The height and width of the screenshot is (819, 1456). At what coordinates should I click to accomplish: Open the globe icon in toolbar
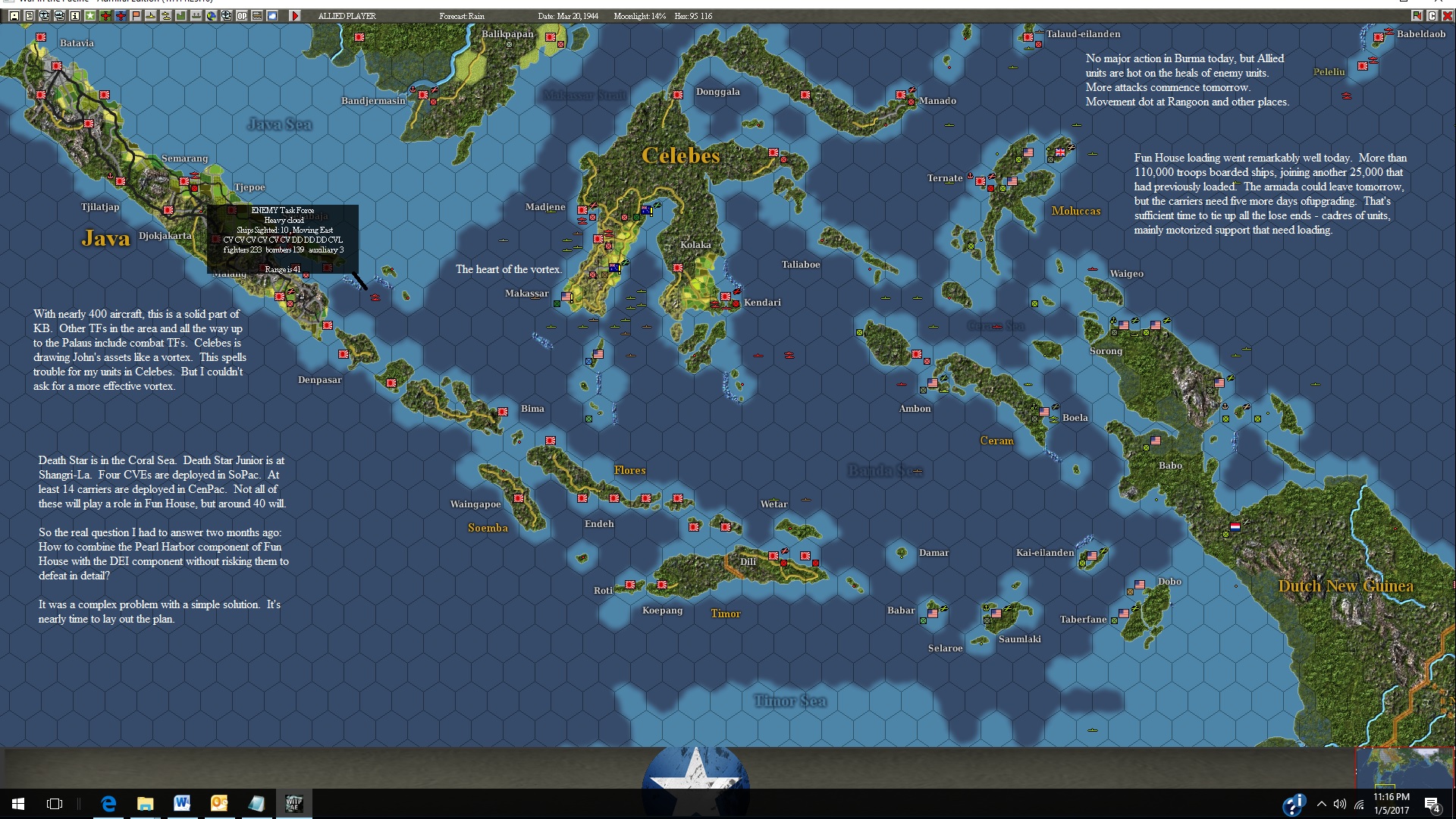pyautogui.click(x=212, y=16)
